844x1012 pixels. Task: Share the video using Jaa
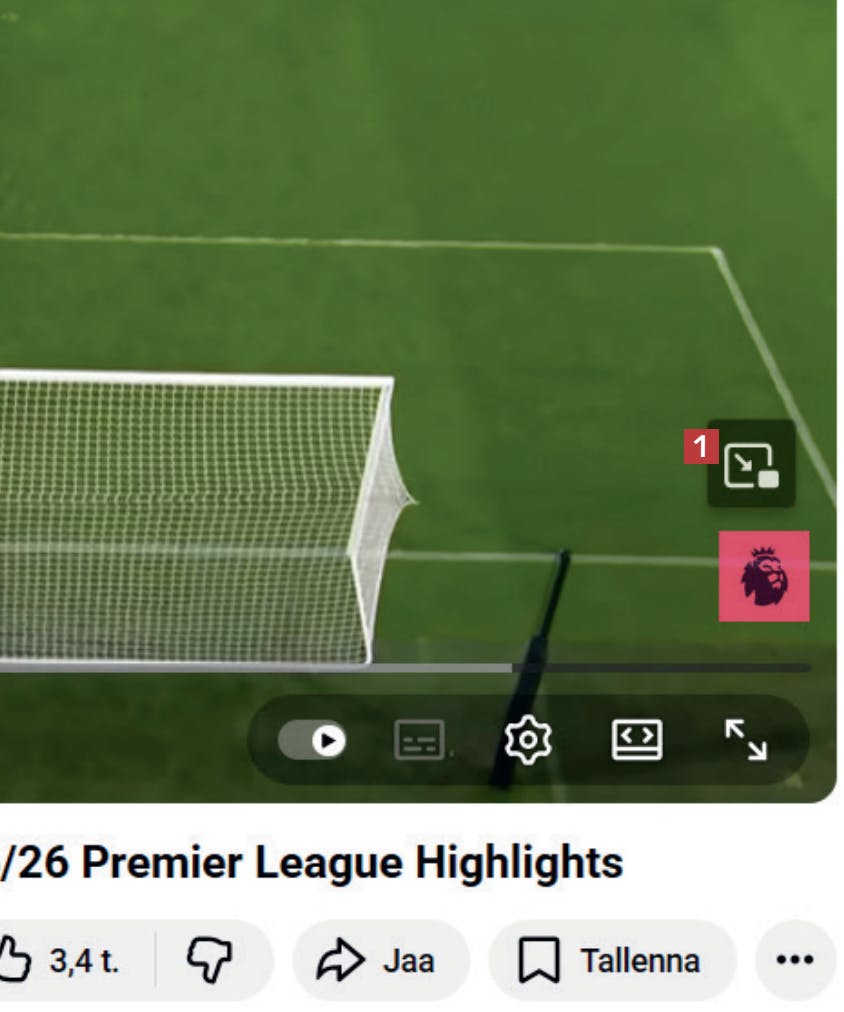[x=381, y=960]
